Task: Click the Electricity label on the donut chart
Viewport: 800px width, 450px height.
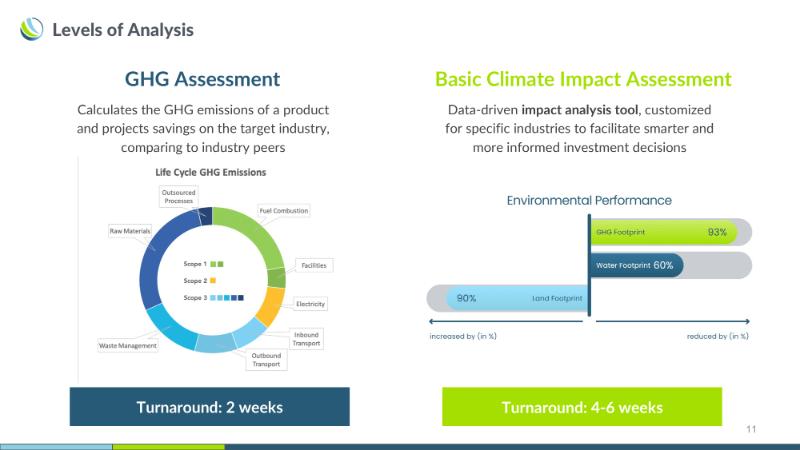Action: 310,304
